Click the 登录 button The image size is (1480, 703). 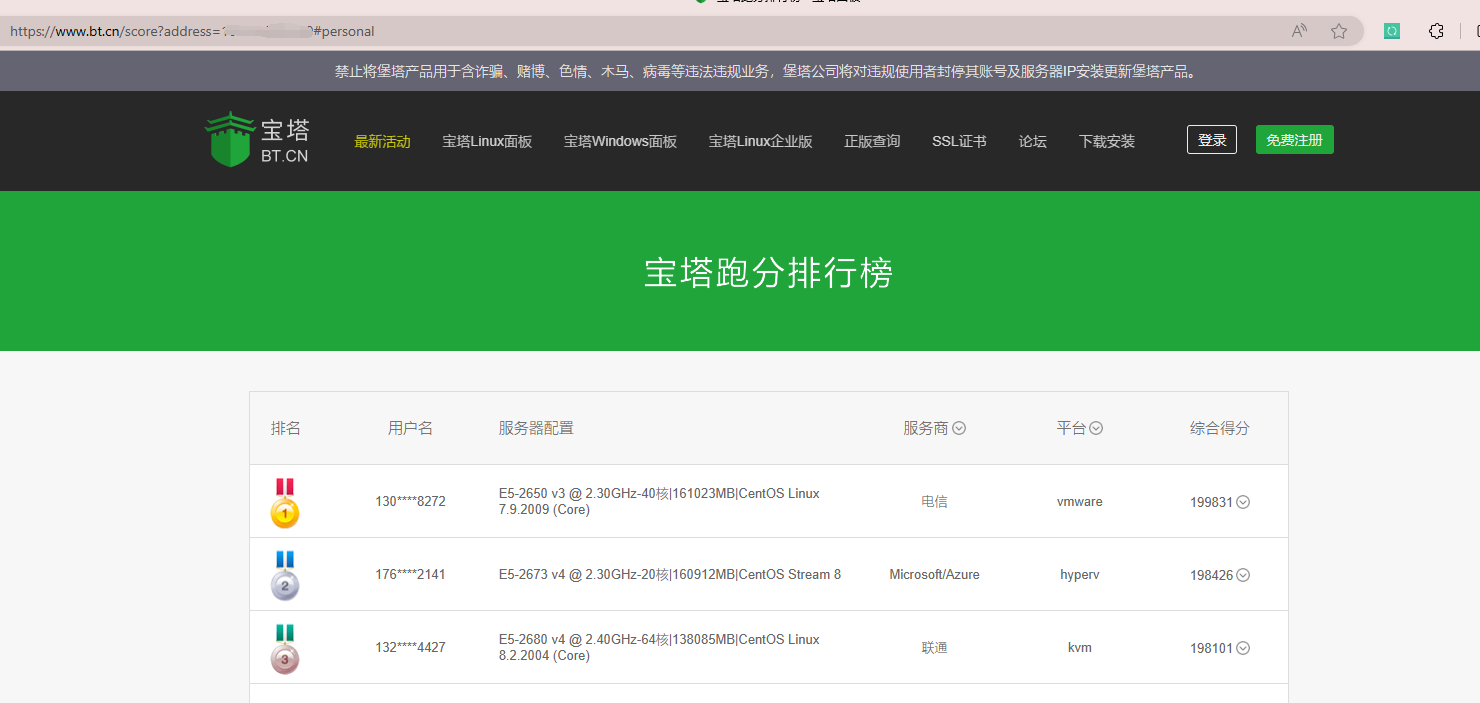point(1212,140)
